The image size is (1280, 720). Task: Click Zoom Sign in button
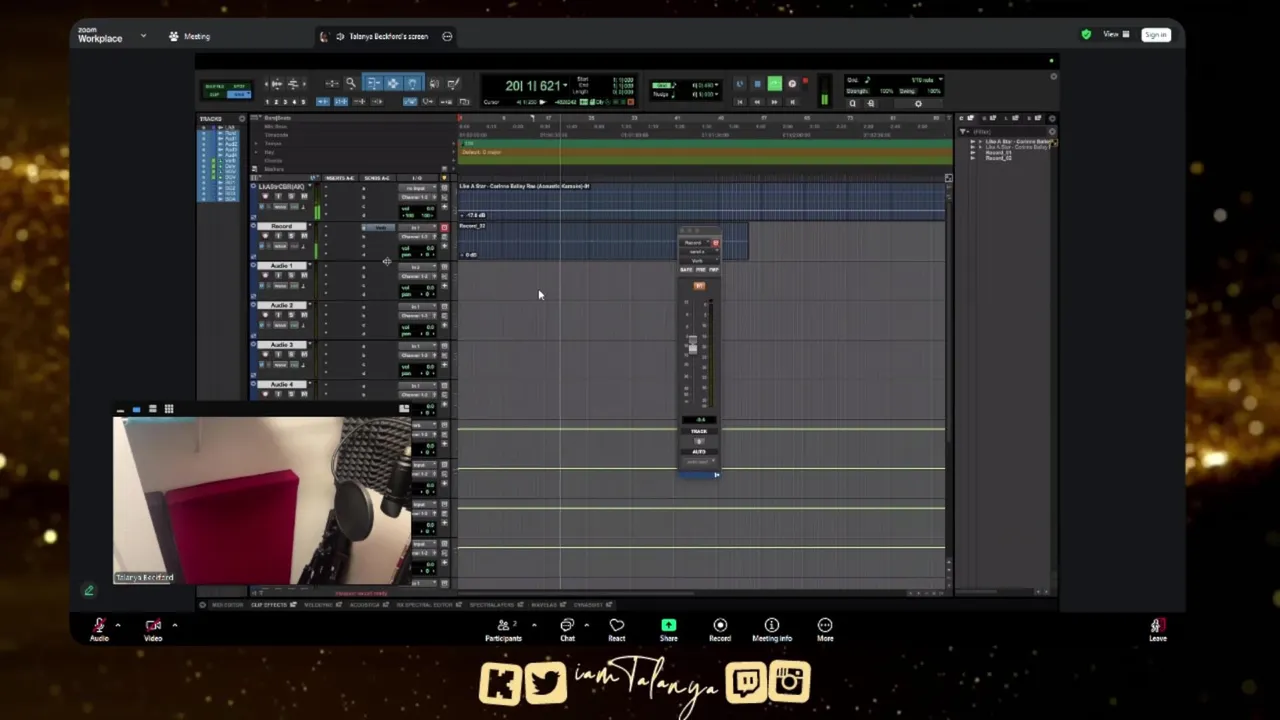click(x=1156, y=35)
